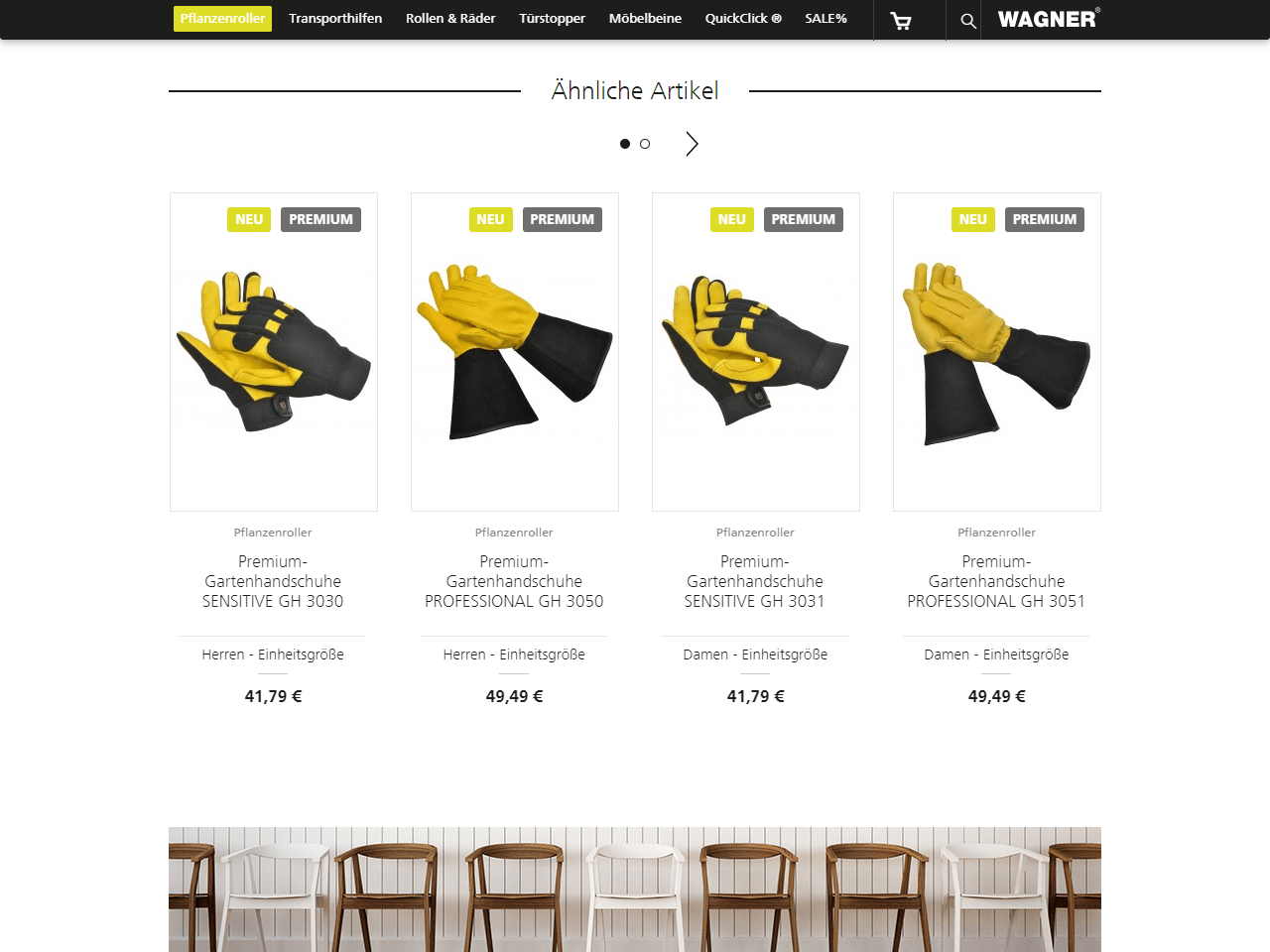This screenshot has height=952, width=1270.
Task: Open the Pflanzenroller menu item
Action: coord(222,19)
